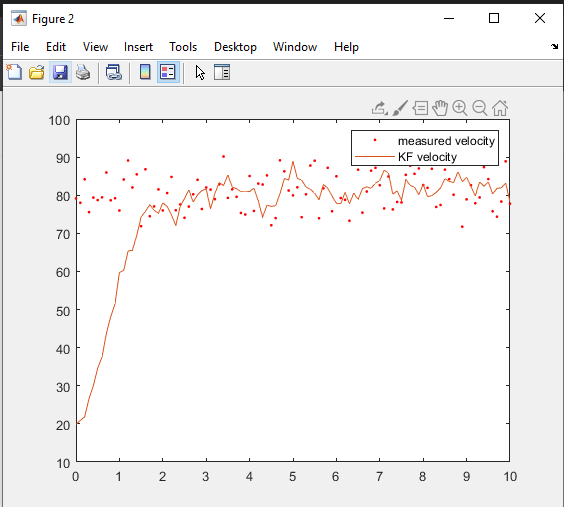Viewport: 564px width, 507px height.
Task: Open the Window menu
Action: pos(295,47)
